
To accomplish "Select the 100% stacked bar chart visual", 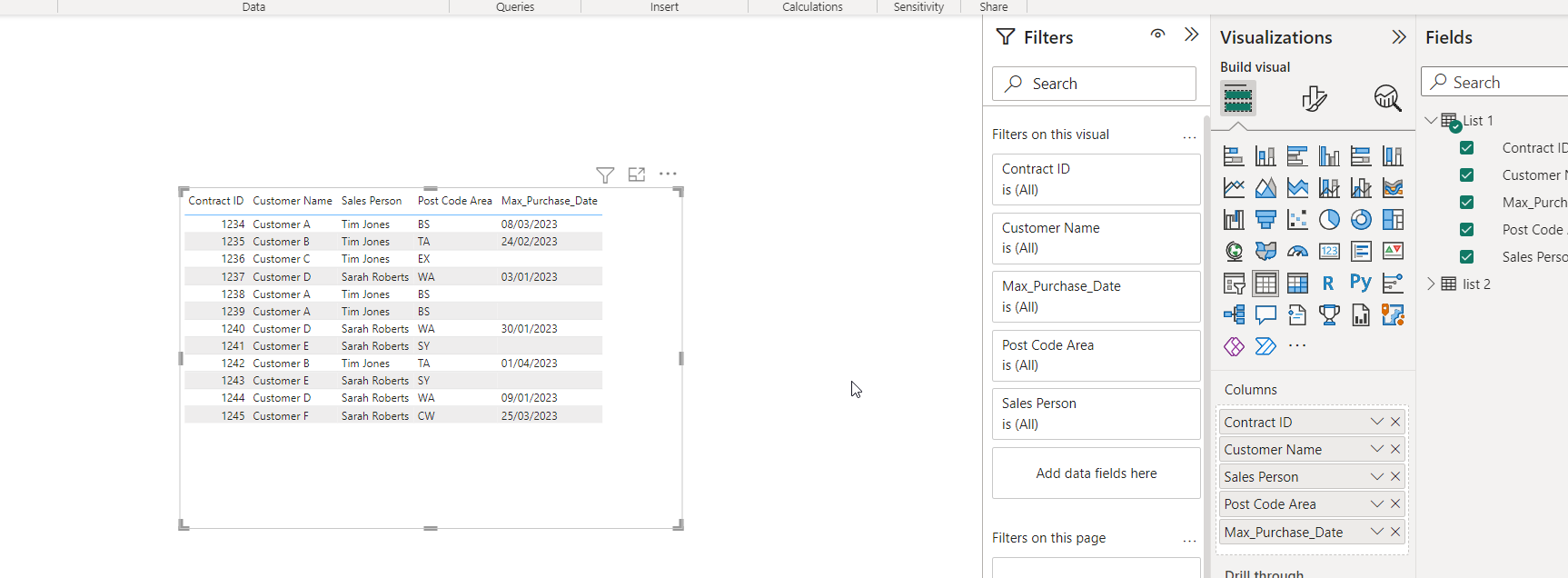I will click(1361, 156).
